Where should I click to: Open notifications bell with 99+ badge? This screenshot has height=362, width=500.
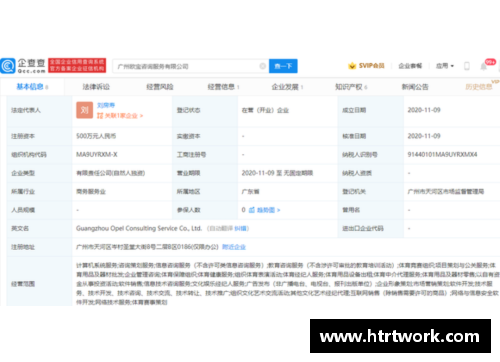pyautogui.click(x=484, y=66)
